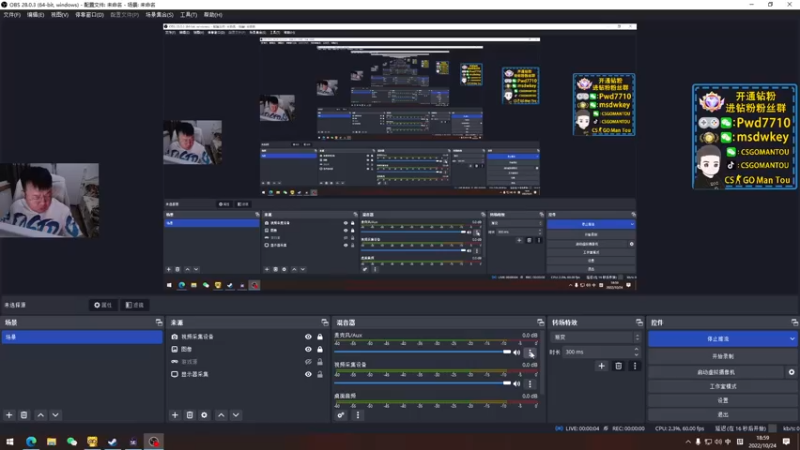Viewport: 800px width, 450px height.
Task: Hide the image source
Action: pos(308,349)
